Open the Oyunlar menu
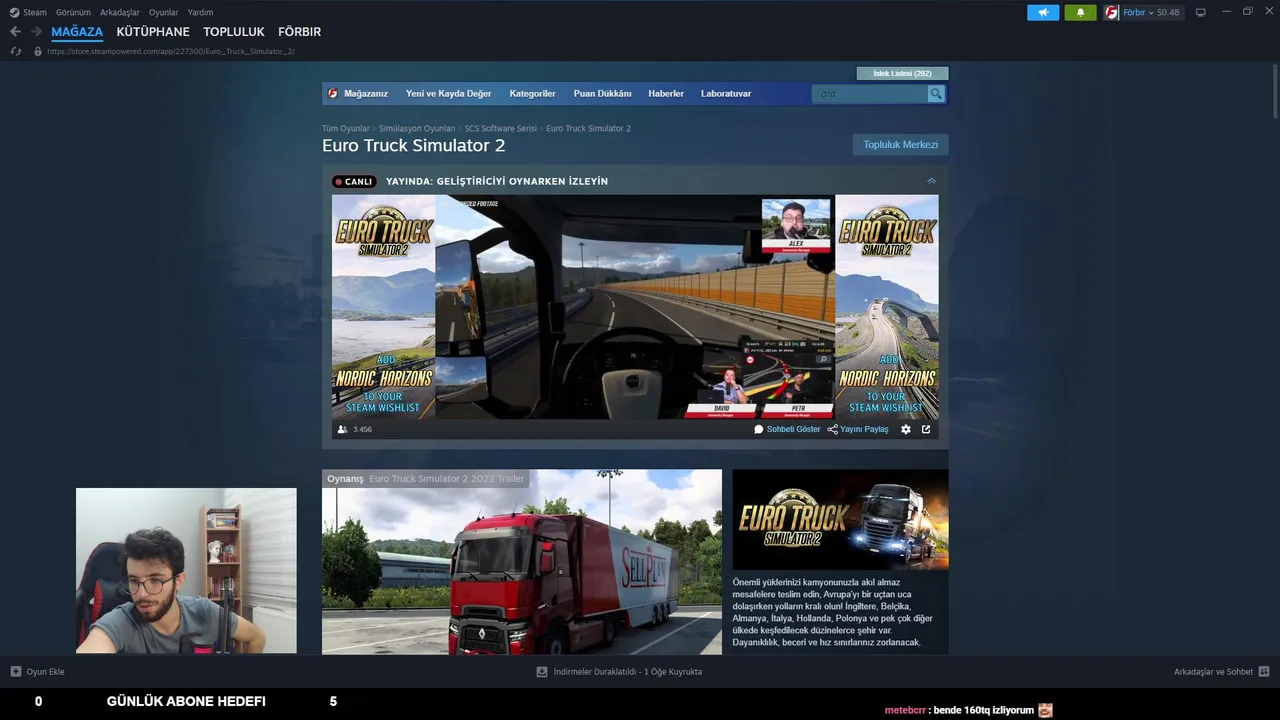The width and height of the screenshot is (1280, 720). 164,12
